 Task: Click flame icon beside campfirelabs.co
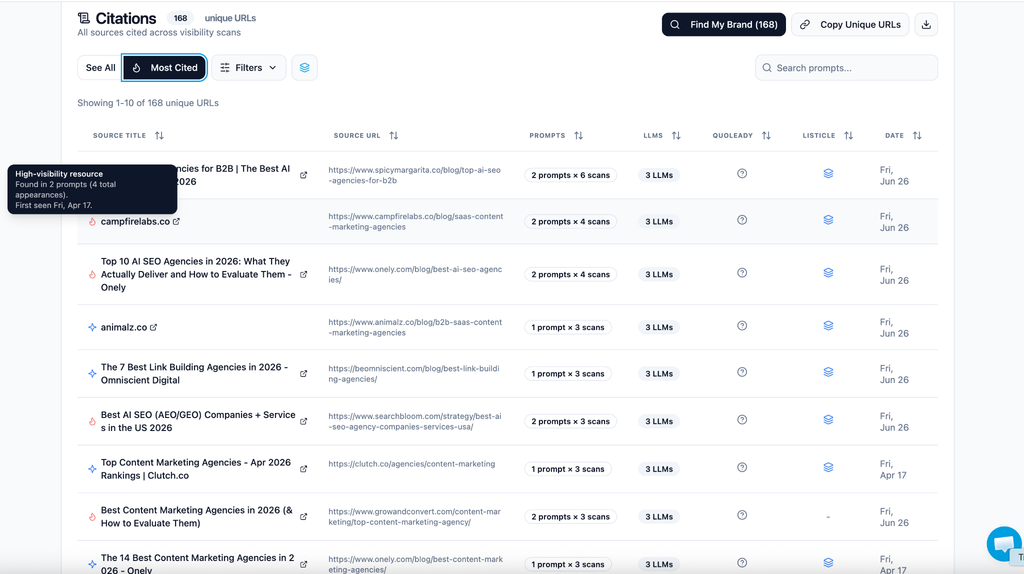point(92,221)
